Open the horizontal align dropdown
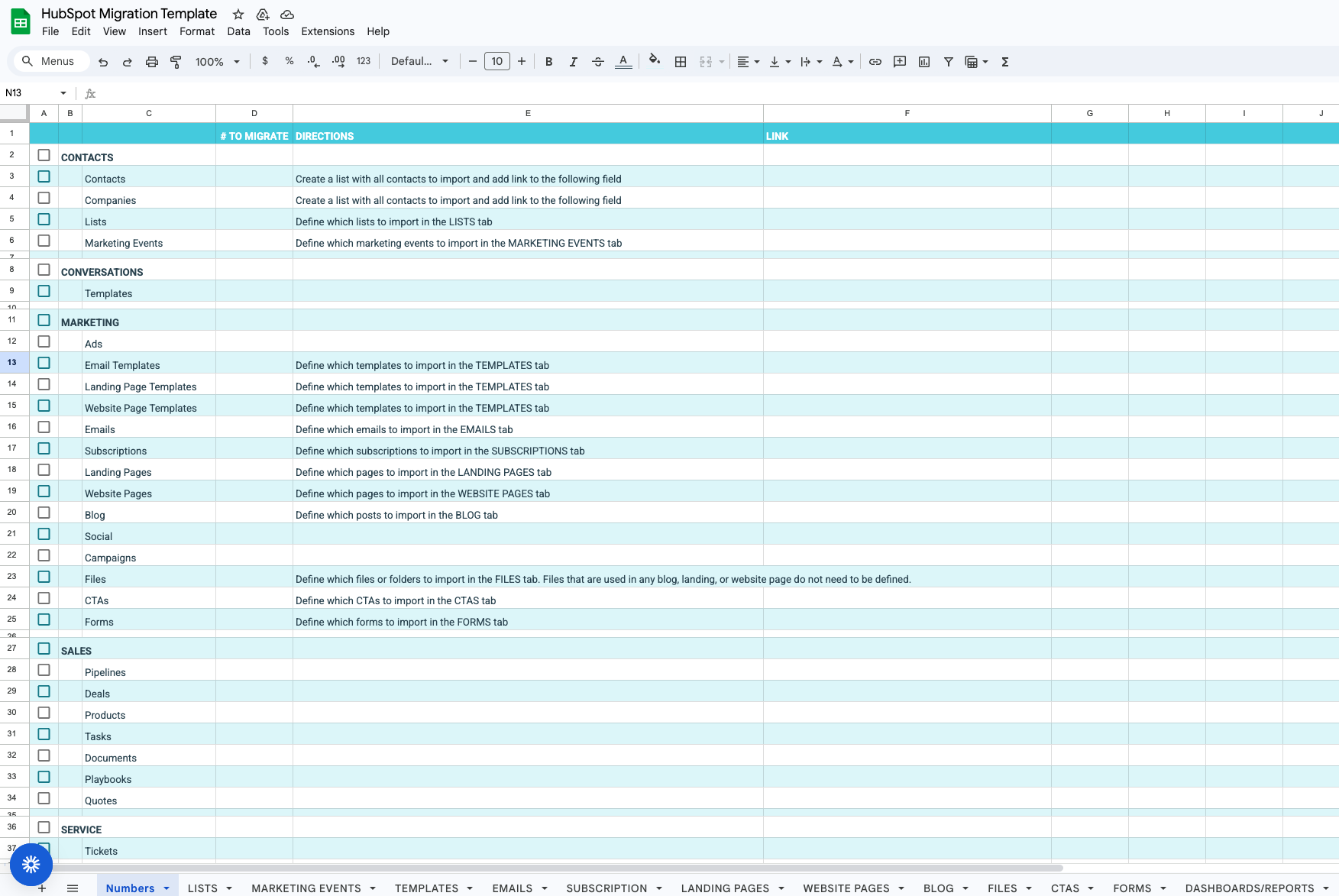Screen dimensions: 1339x896 (757, 61)
